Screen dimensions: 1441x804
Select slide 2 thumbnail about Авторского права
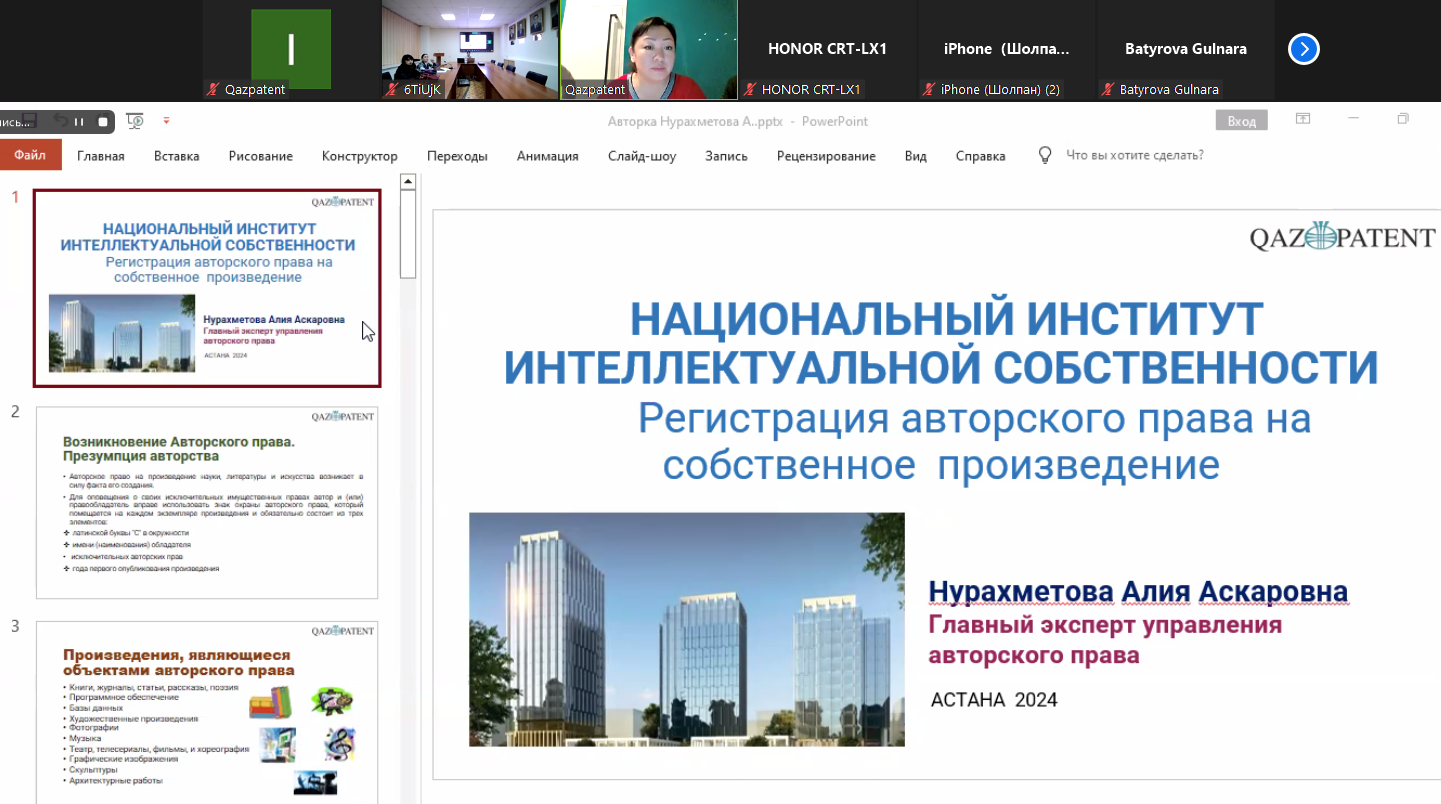tap(207, 502)
